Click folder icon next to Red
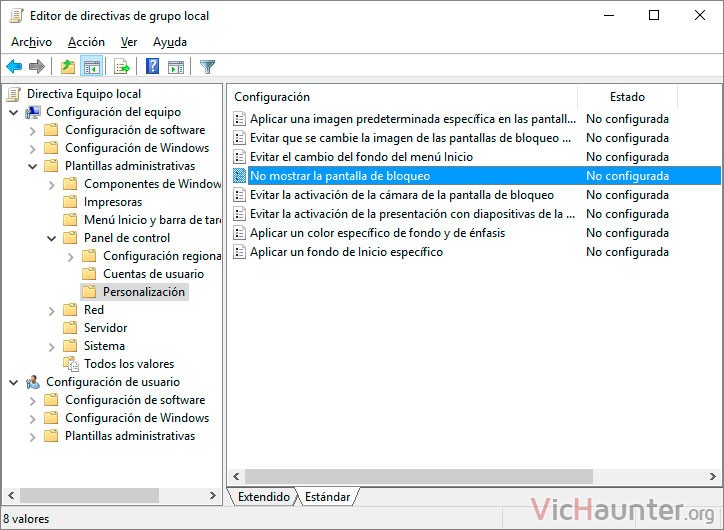The height and width of the screenshot is (530, 724). (x=70, y=310)
